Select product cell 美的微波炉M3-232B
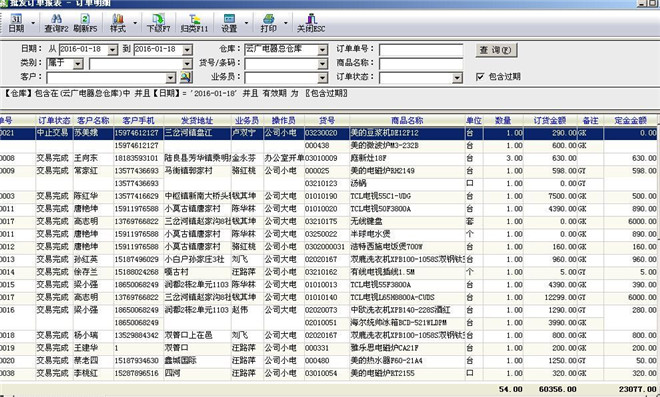The width and height of the screenshot is (660, 397). tap(407, 146)
